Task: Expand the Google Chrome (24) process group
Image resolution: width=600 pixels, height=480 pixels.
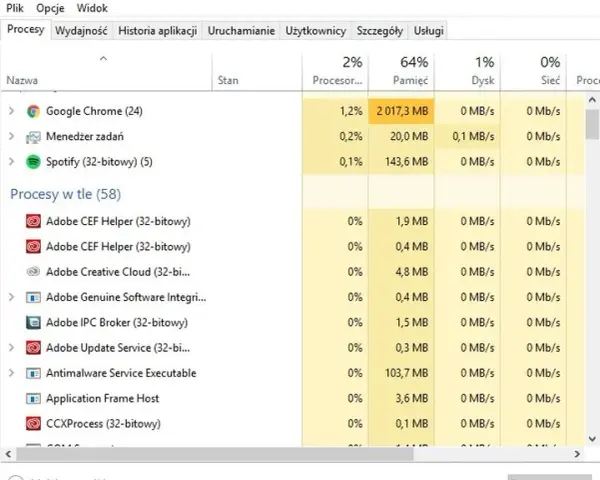Action: point(11,111)
